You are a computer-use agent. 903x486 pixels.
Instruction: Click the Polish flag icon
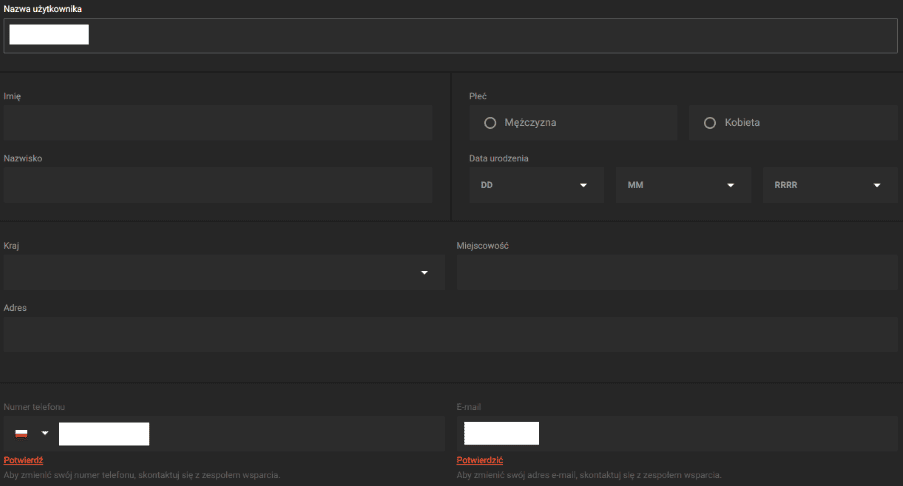(21, 433)
